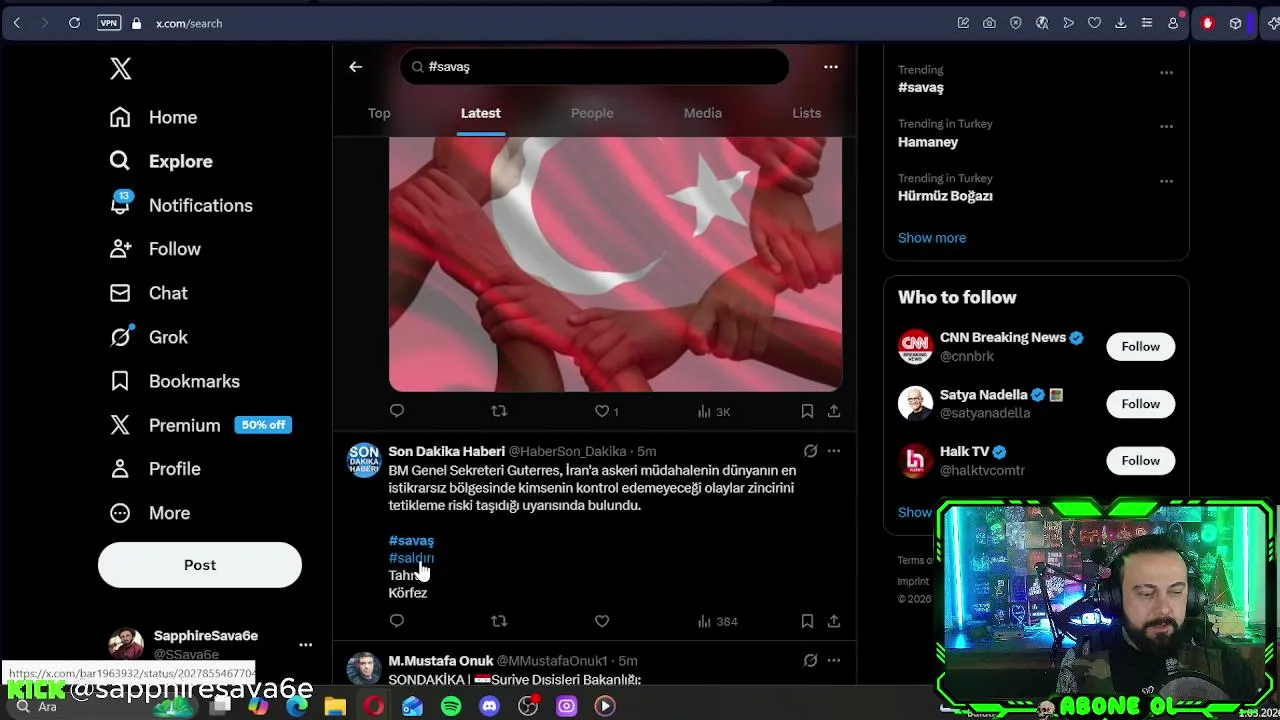Share the Son Dakika Haberi post
This screenshot has height=720, width=1280.
point(833,621)
